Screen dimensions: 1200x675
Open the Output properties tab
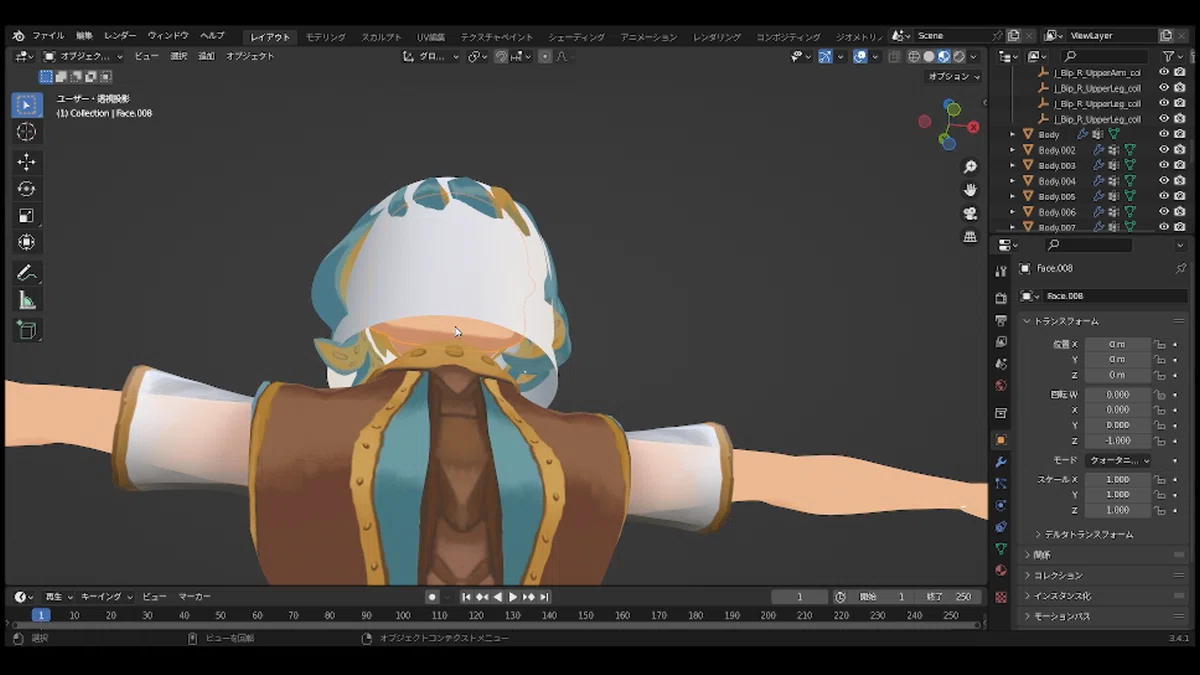[1001, 320]
